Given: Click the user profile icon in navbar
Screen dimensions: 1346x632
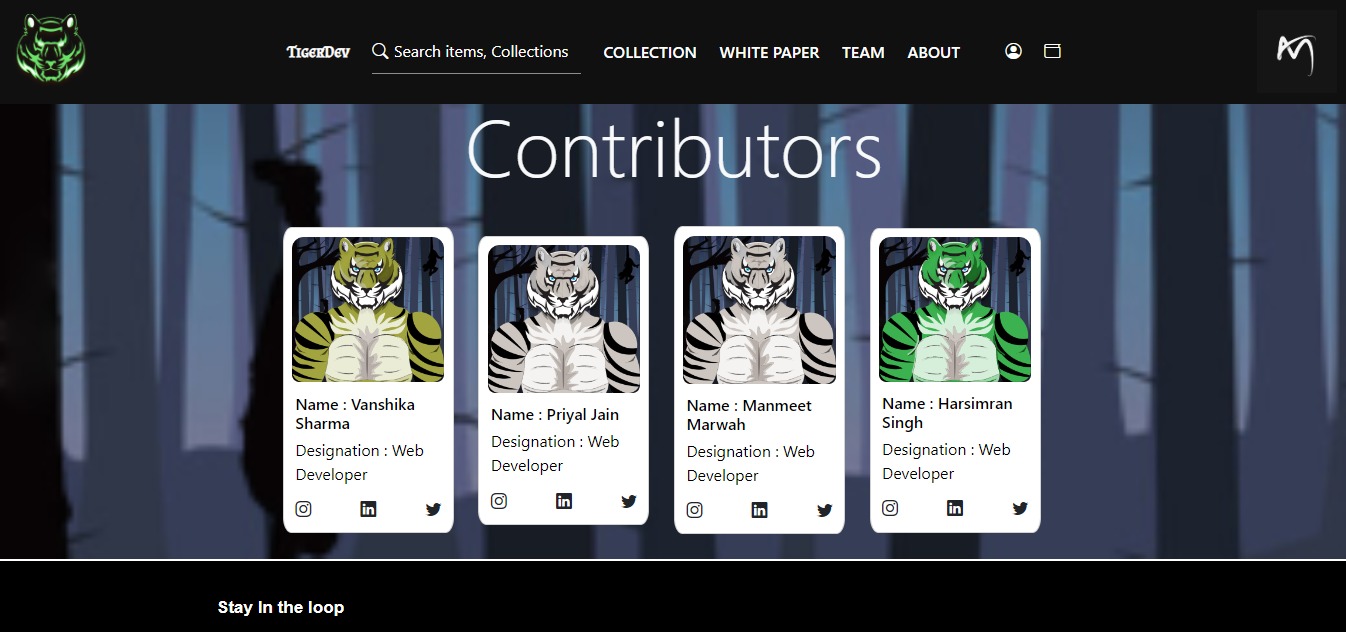Looking at the screenshot, I should 1013,51.
